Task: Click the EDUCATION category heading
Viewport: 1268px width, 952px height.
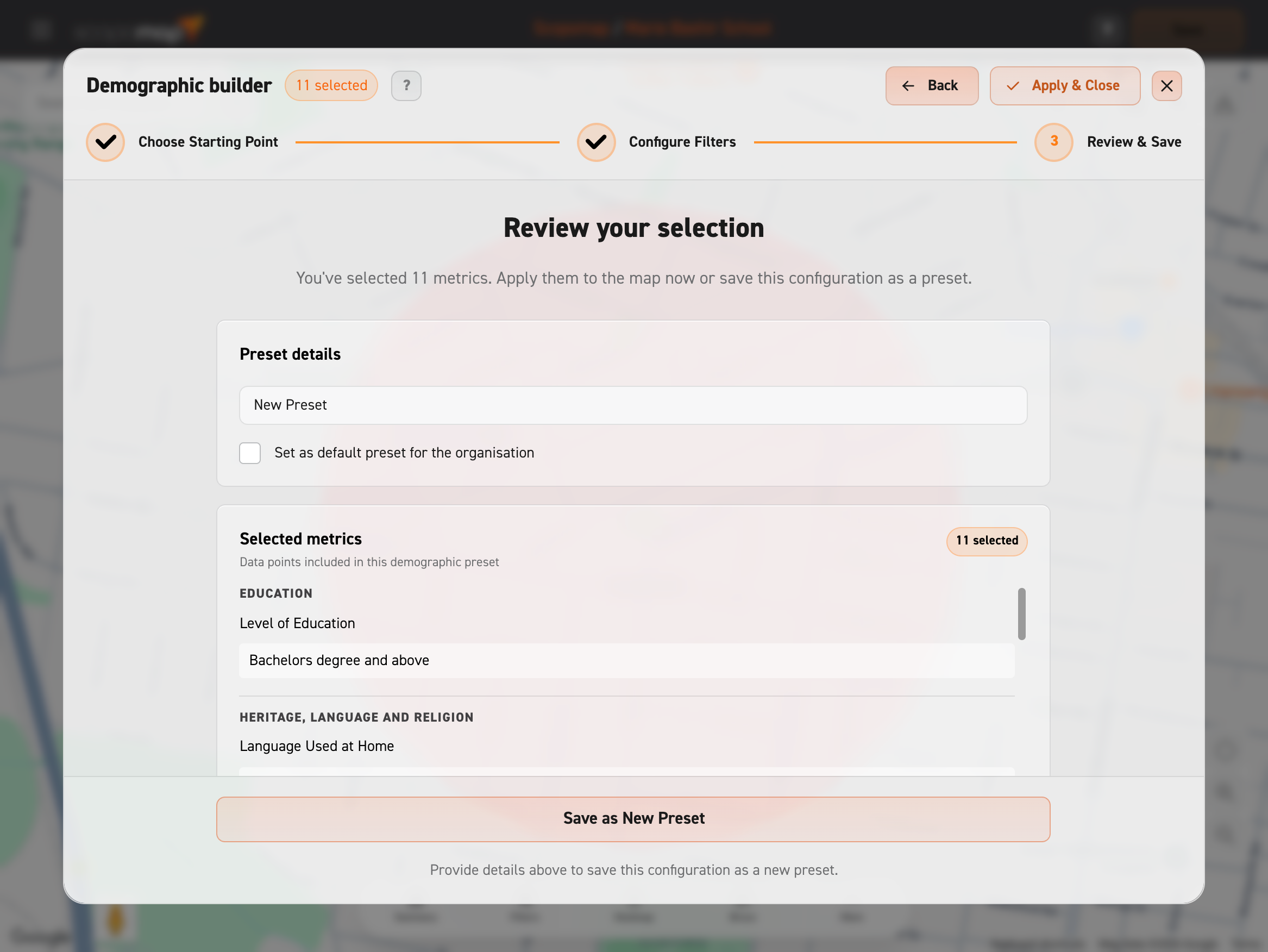Action: click(276, 593)
